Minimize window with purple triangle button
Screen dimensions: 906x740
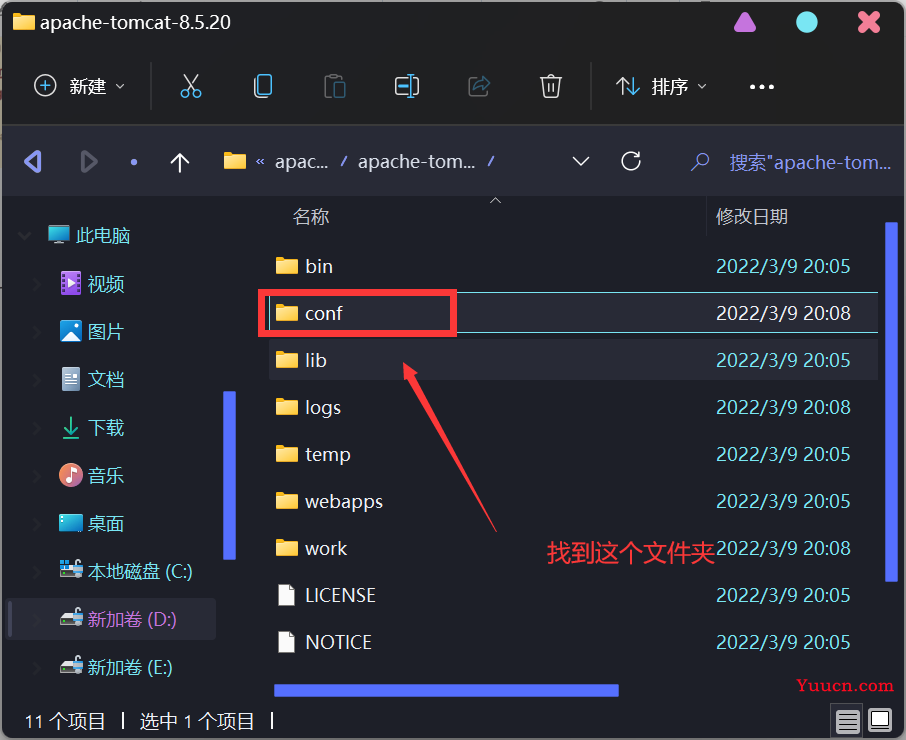tap(745, 22)
